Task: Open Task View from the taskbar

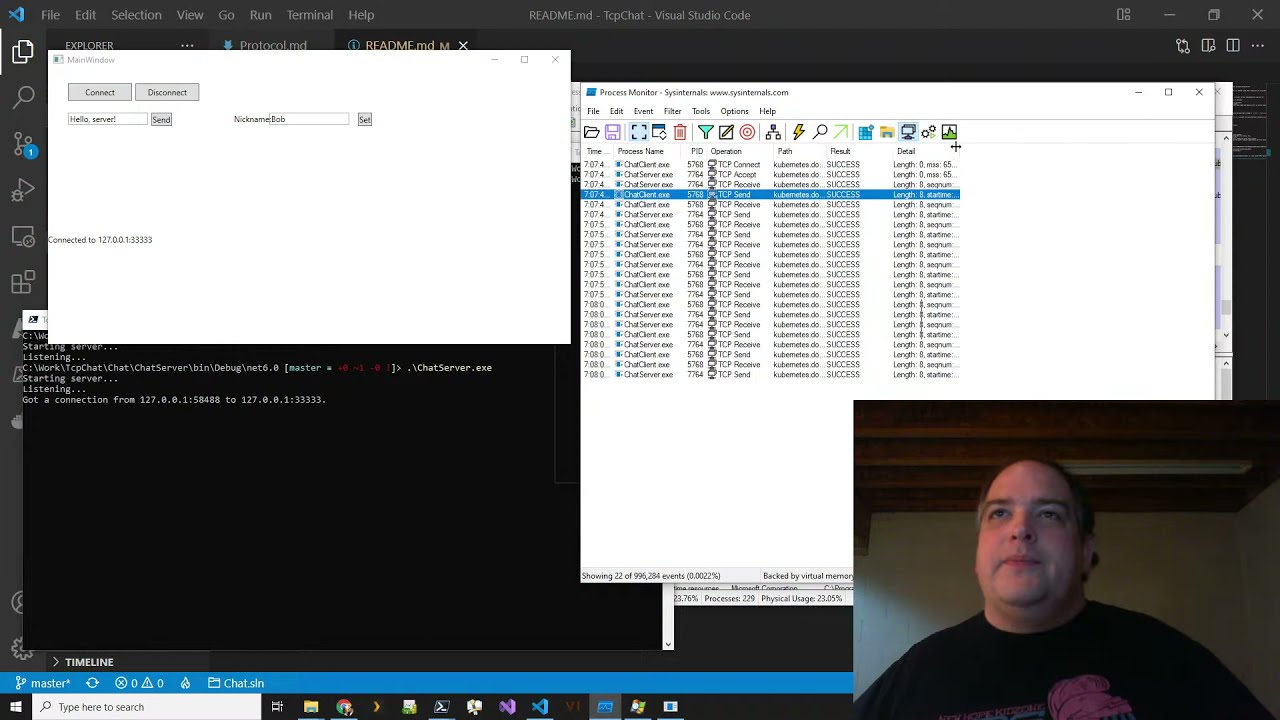Action: [277, 707]
